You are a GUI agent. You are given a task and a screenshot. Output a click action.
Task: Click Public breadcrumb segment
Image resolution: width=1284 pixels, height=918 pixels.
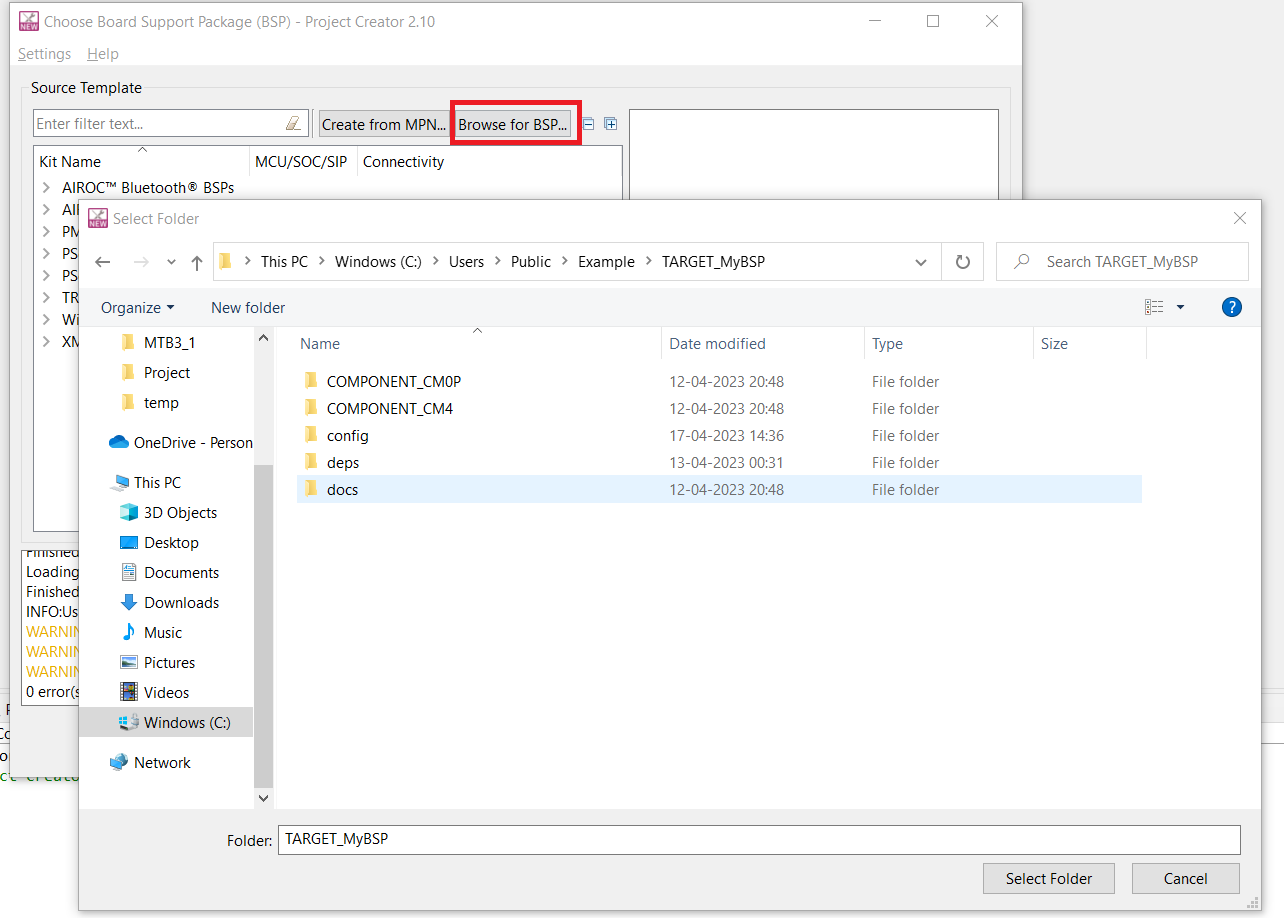(531, 262)
